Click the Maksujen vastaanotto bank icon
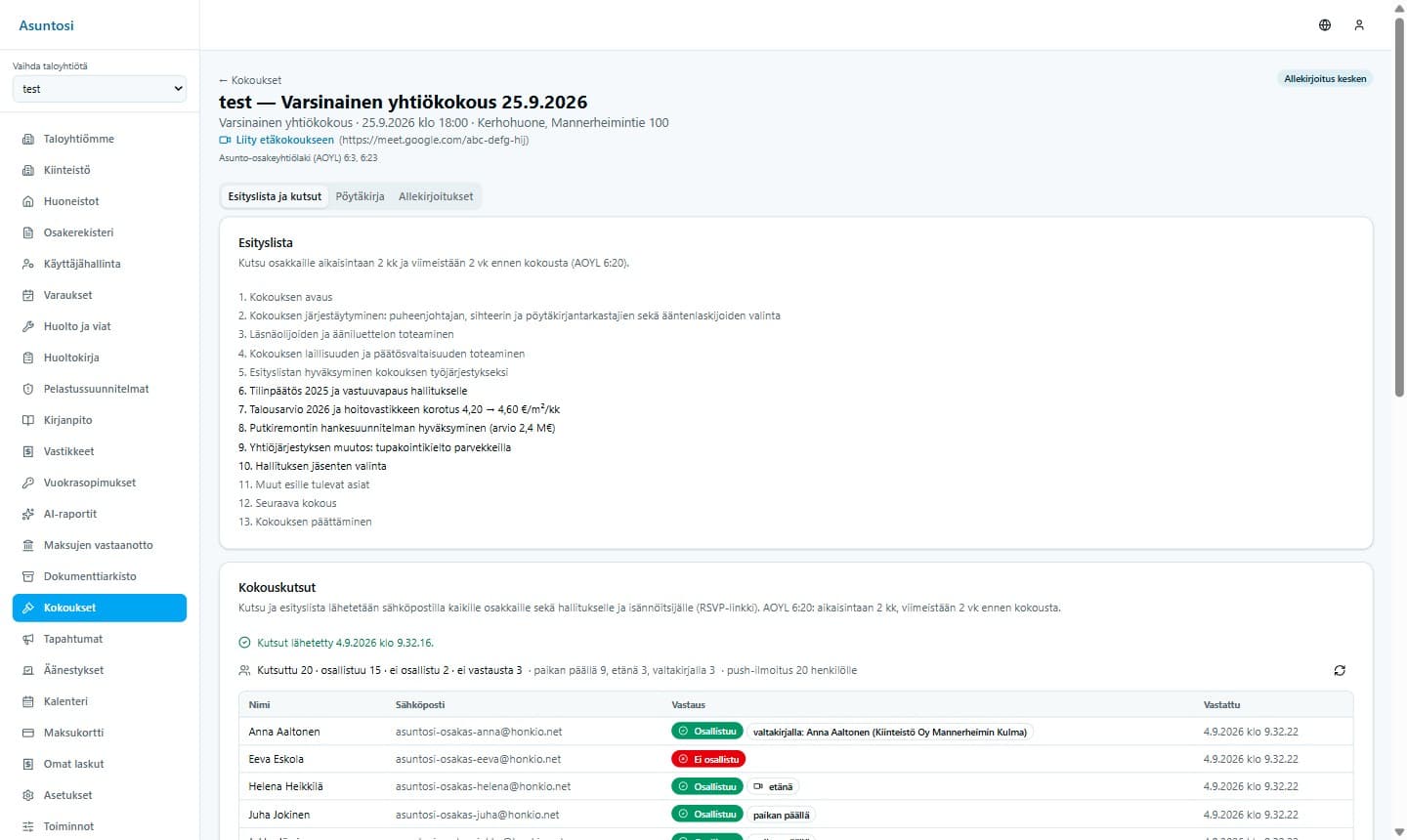The height and width of the screenshot is (840, 1407). (28, 545)
